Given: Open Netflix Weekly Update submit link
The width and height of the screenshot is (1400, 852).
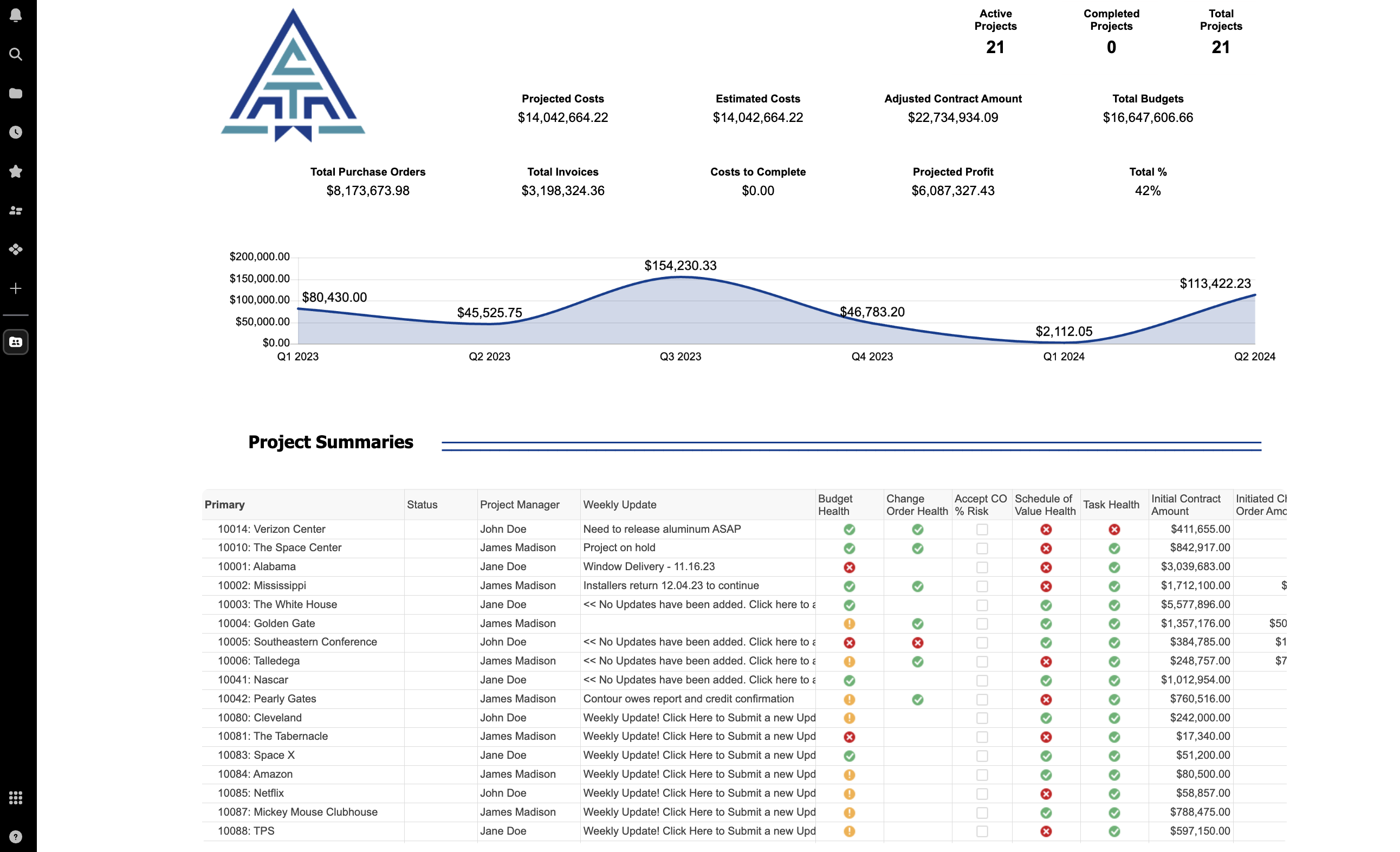Looking at the screenshot, I should pyautogui.click(x=699, y=793).
